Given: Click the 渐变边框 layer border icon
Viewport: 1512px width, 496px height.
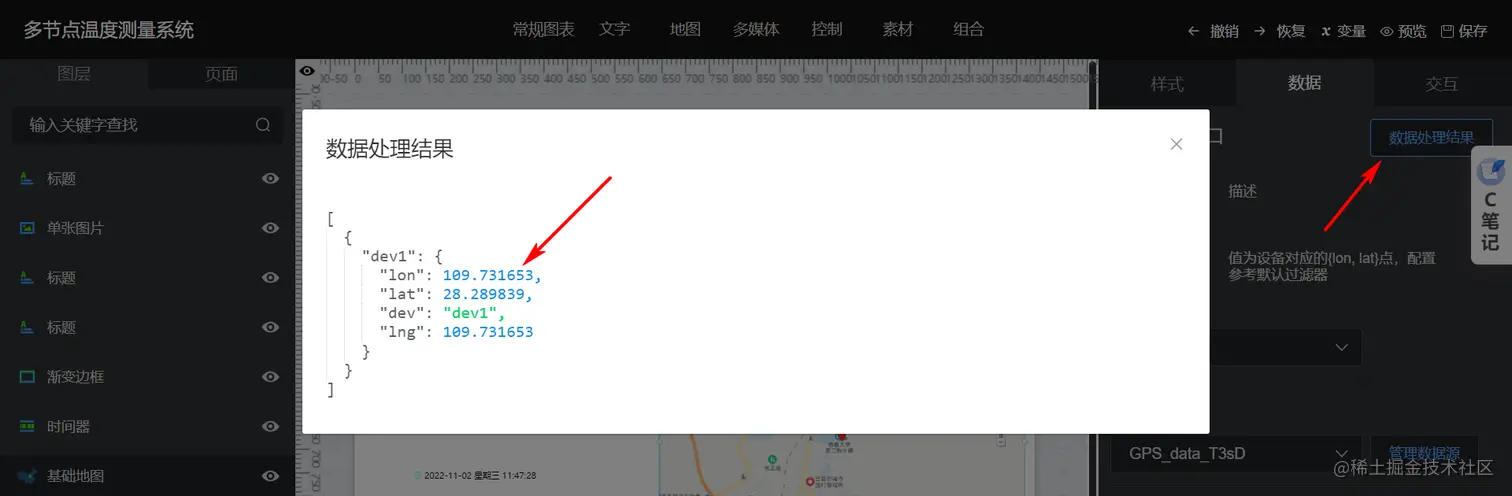Looking at the screenshot, I should click(x=27, y=377).
